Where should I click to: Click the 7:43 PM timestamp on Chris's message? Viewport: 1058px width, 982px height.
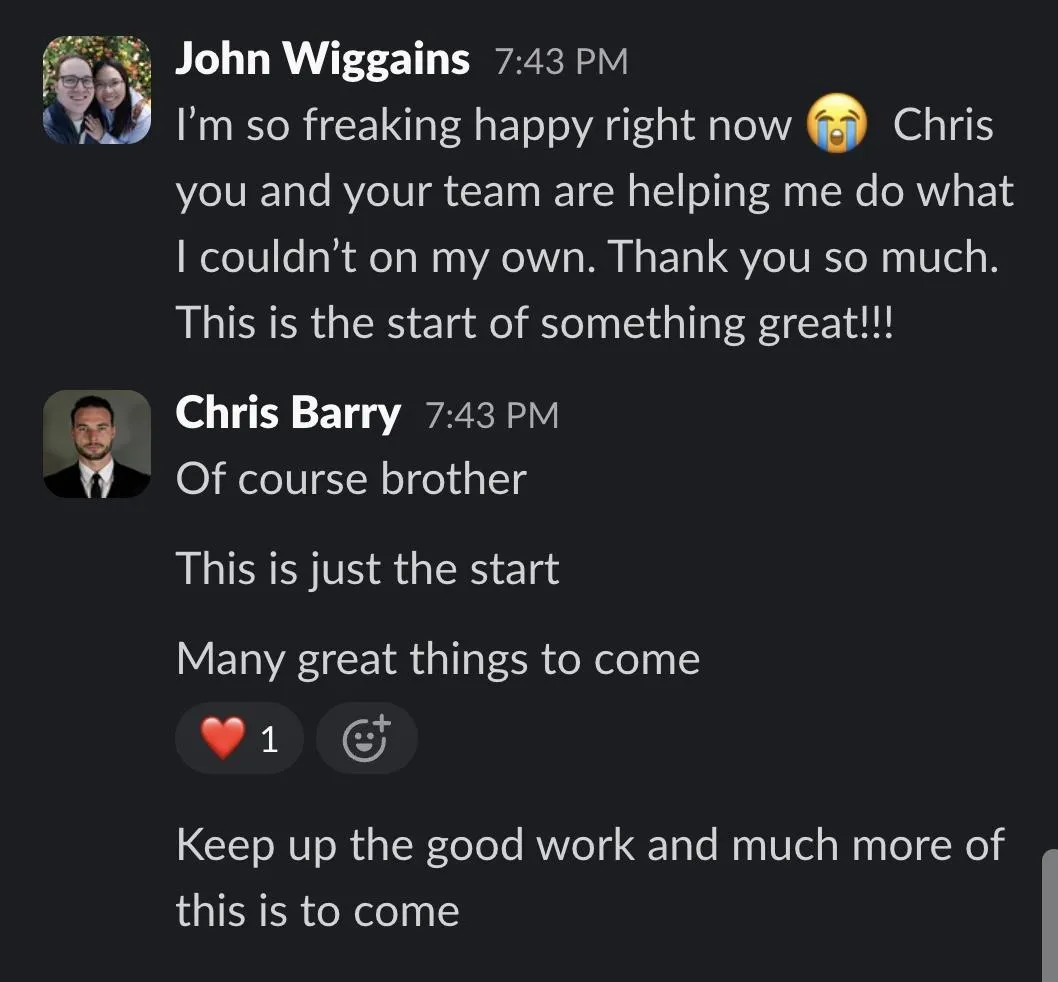(492, 415)
